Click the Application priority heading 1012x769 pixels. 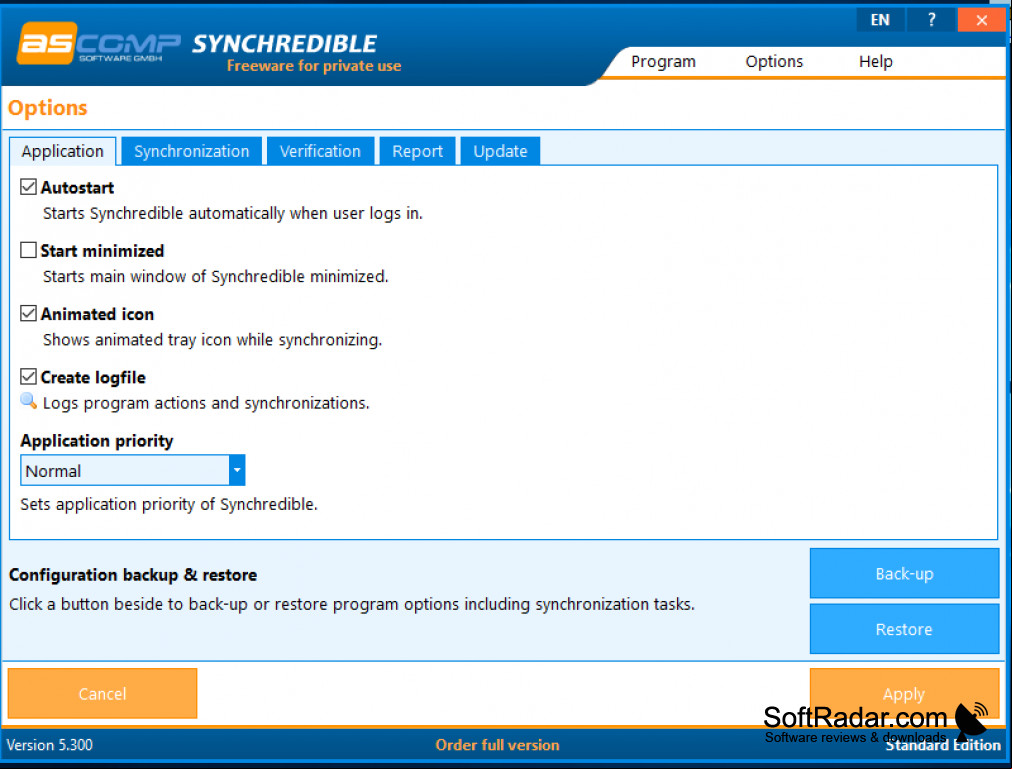[x=97, y=440]
